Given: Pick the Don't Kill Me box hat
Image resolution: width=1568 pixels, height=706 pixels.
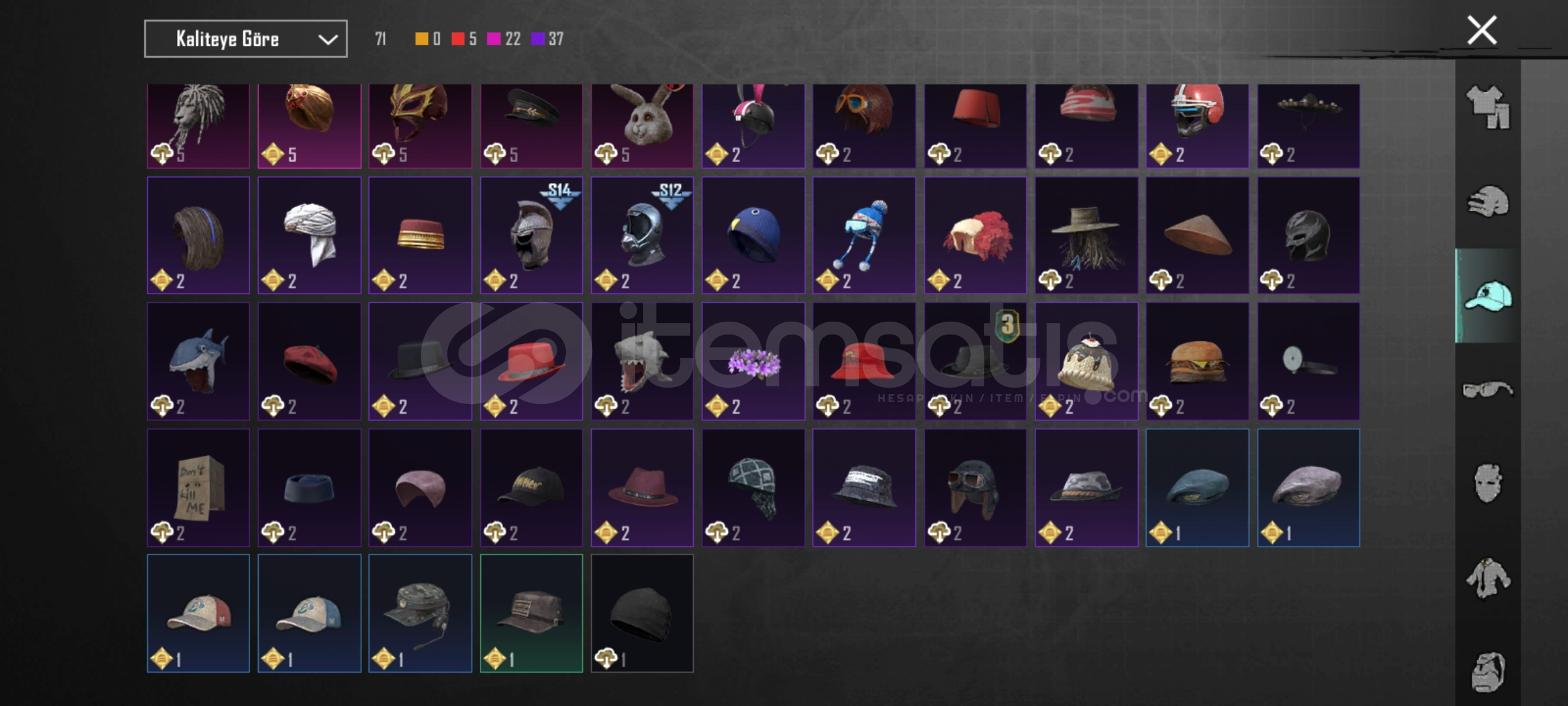Looking at the screenshot, I should (198, 488).
